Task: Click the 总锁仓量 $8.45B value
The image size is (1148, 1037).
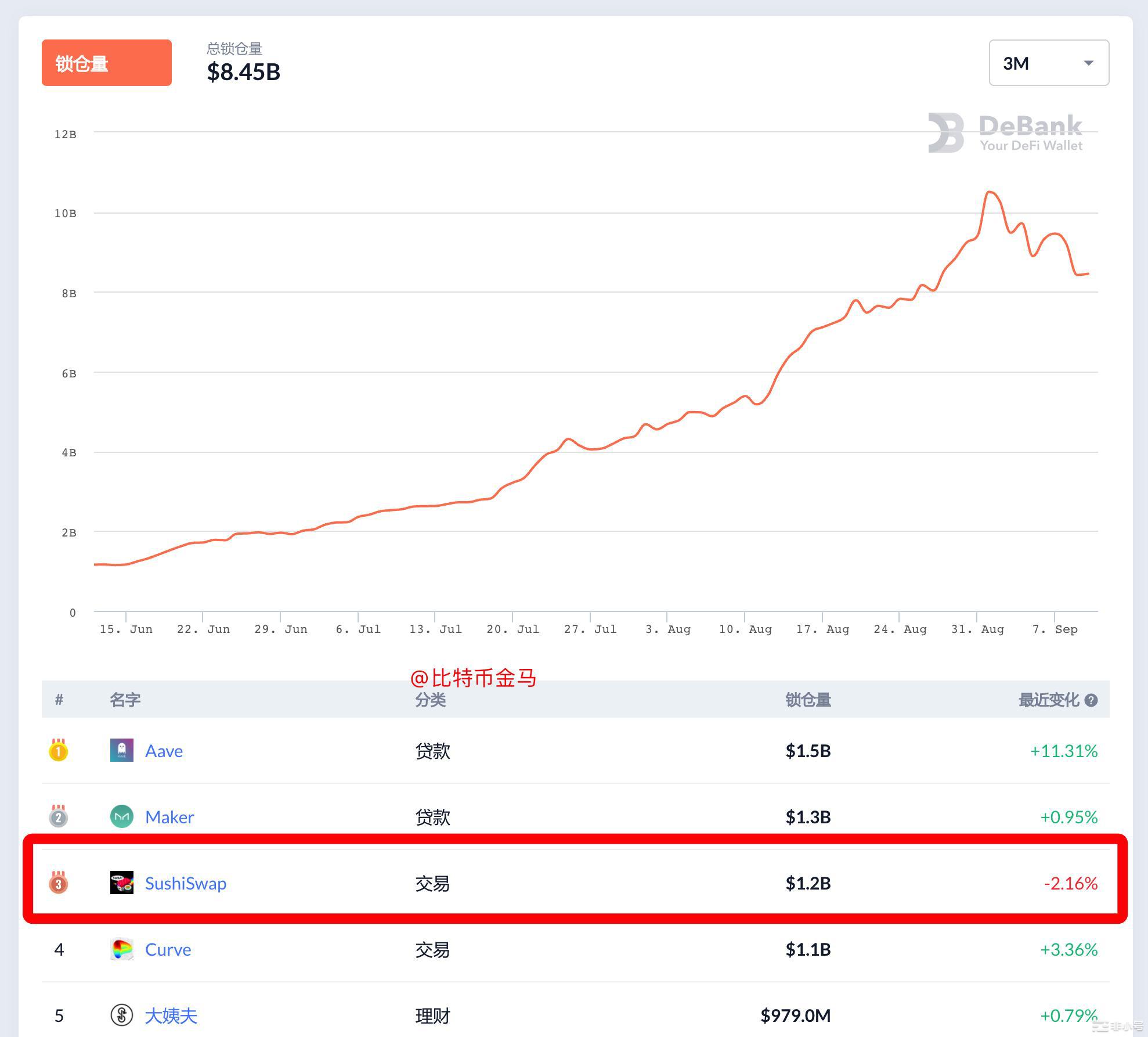Action: (243, 73)
